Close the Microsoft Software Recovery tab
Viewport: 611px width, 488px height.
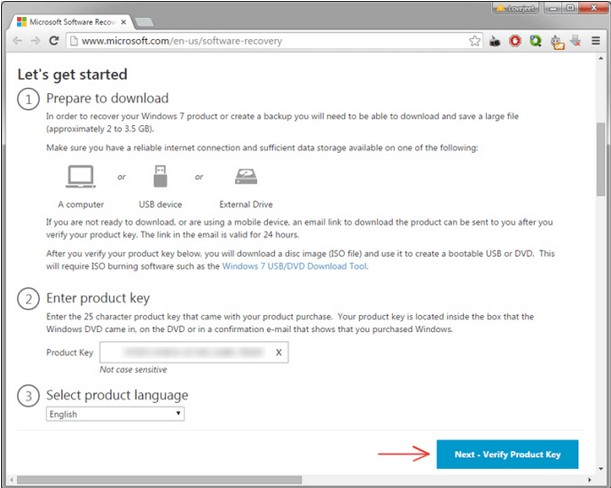click(123, 22)
